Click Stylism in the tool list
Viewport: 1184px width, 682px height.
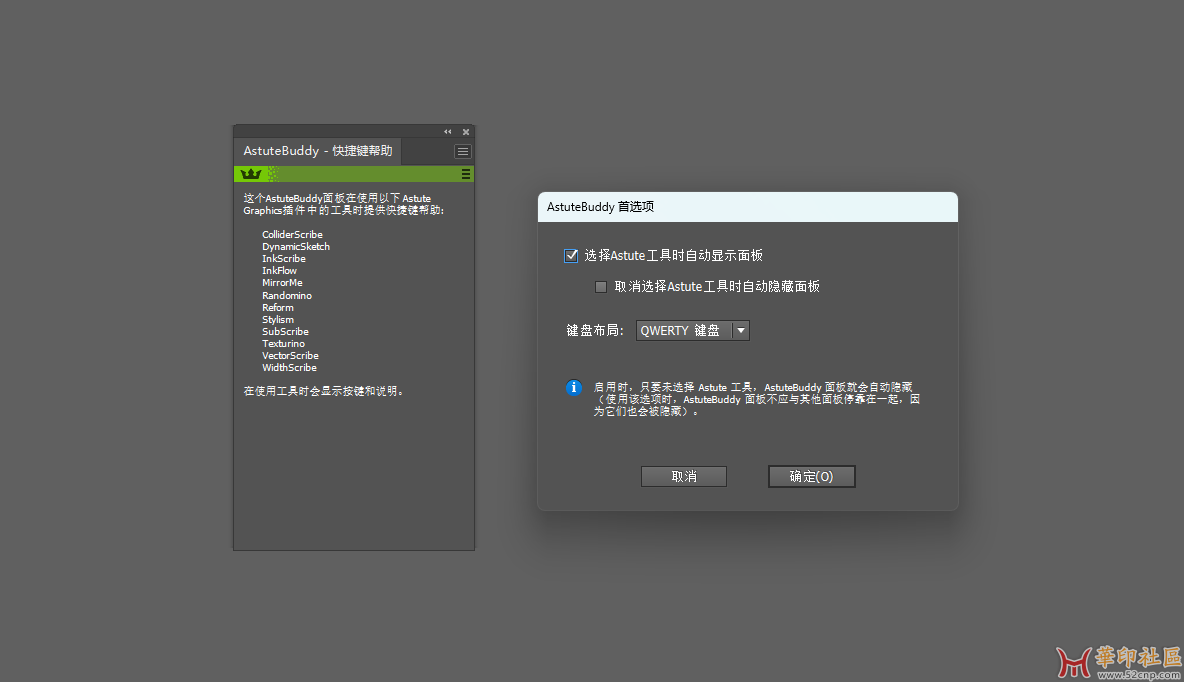coord(278,320)
